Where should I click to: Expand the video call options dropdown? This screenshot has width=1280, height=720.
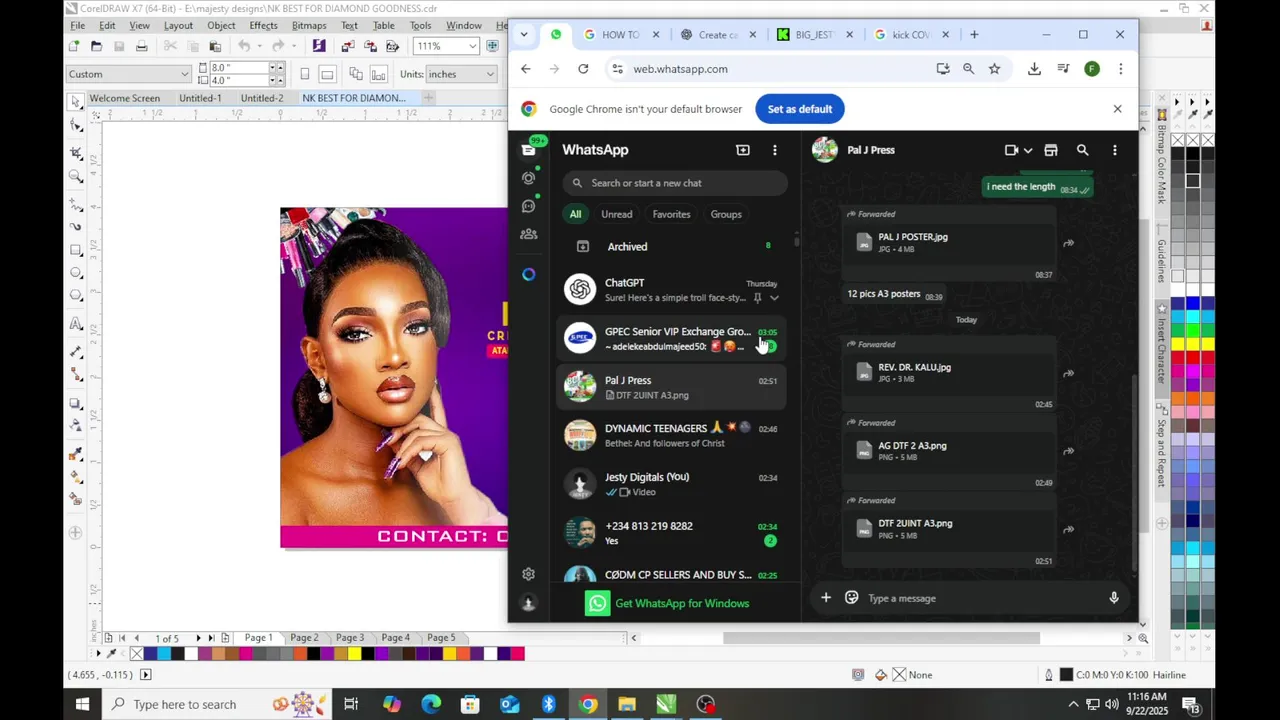pyautogui.click(x=1028, y=151)
